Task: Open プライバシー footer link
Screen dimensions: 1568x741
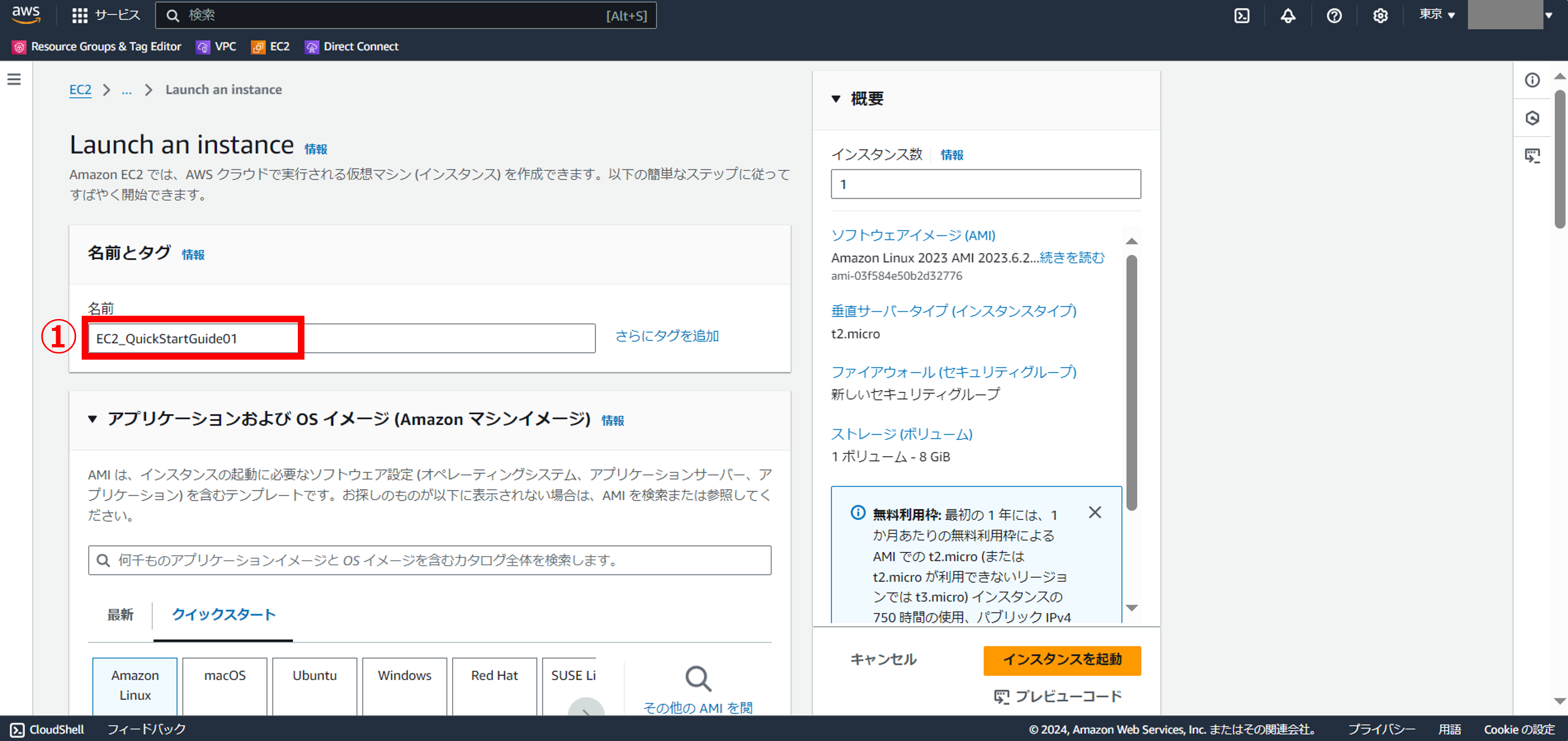Action: point(1381,729)
